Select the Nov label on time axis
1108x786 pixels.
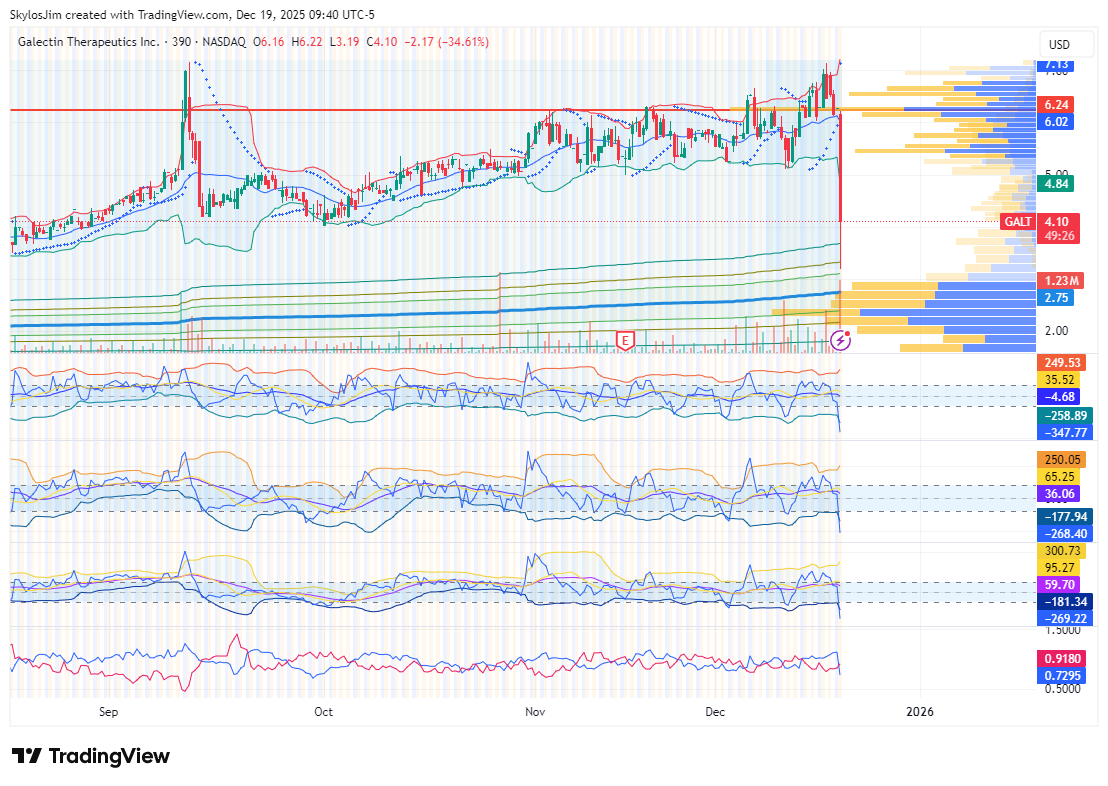536,712
